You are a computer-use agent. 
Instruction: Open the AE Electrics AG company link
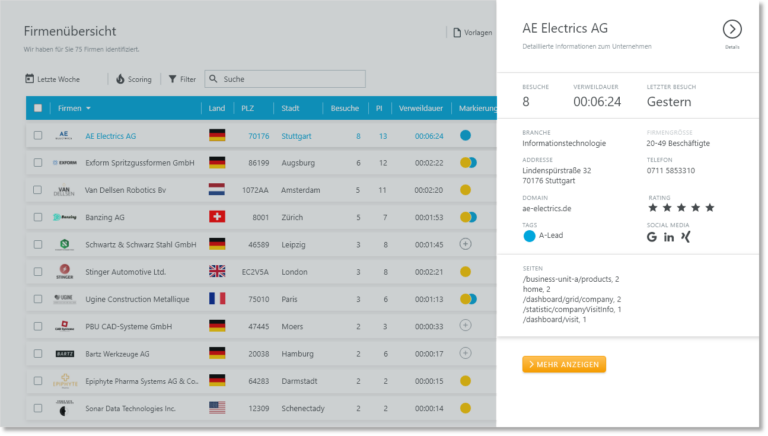[x=111, y=136]
